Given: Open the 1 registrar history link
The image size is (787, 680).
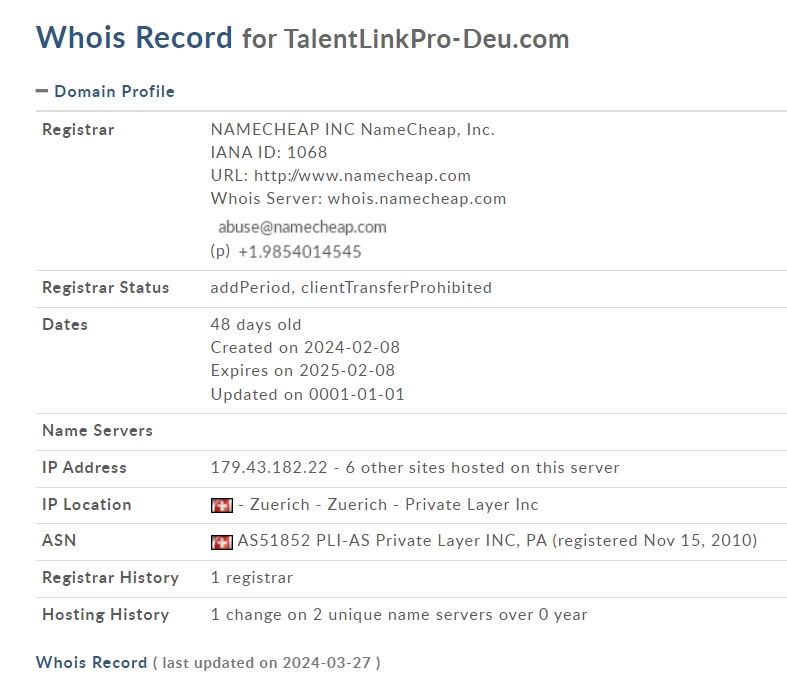Looking at the screenshot, I should (x=251, y=578).
